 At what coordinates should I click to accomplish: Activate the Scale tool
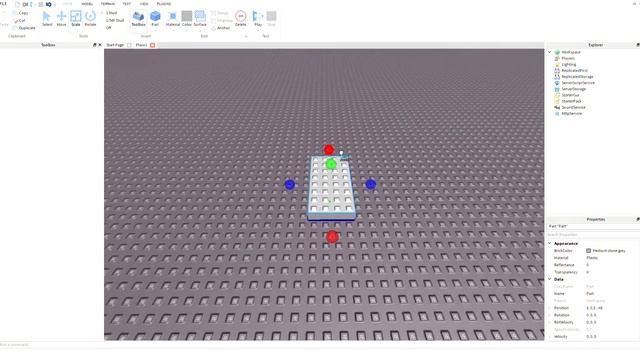76,19
